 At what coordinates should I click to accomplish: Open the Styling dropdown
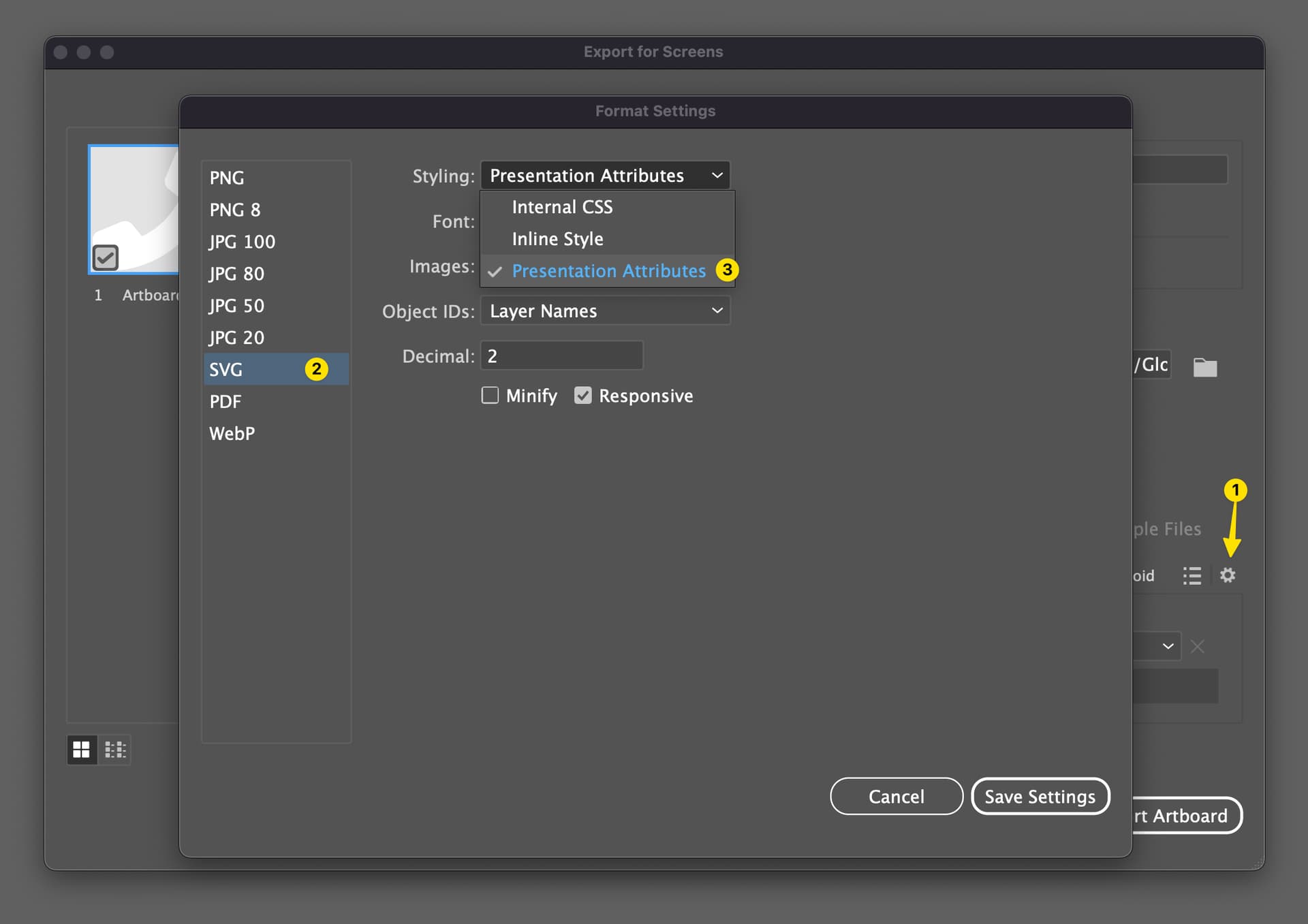point(605,176)
